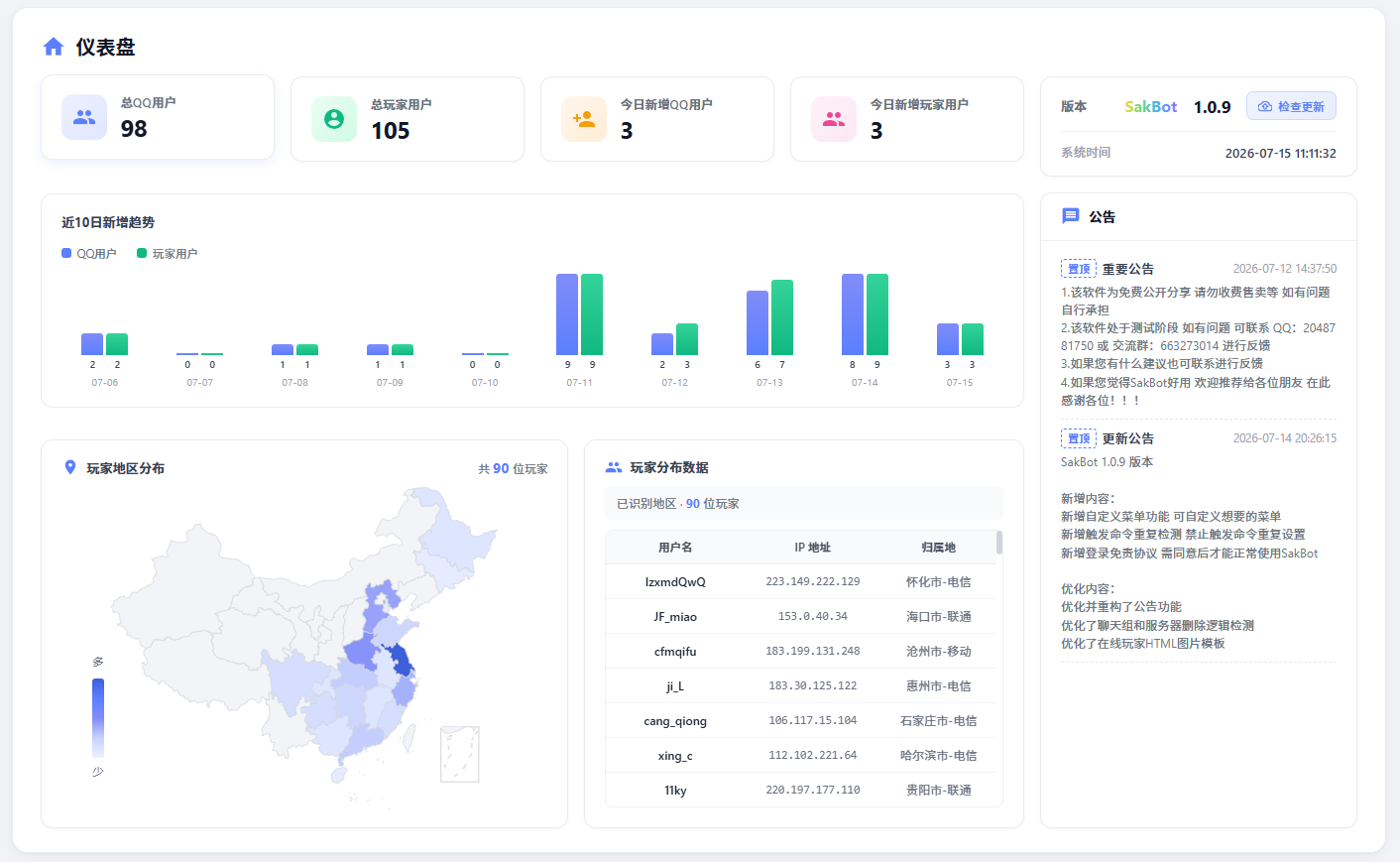The image size is (1400, 862).
Task: Click the IP 地址 column header
Action: [x=813, y=548]
